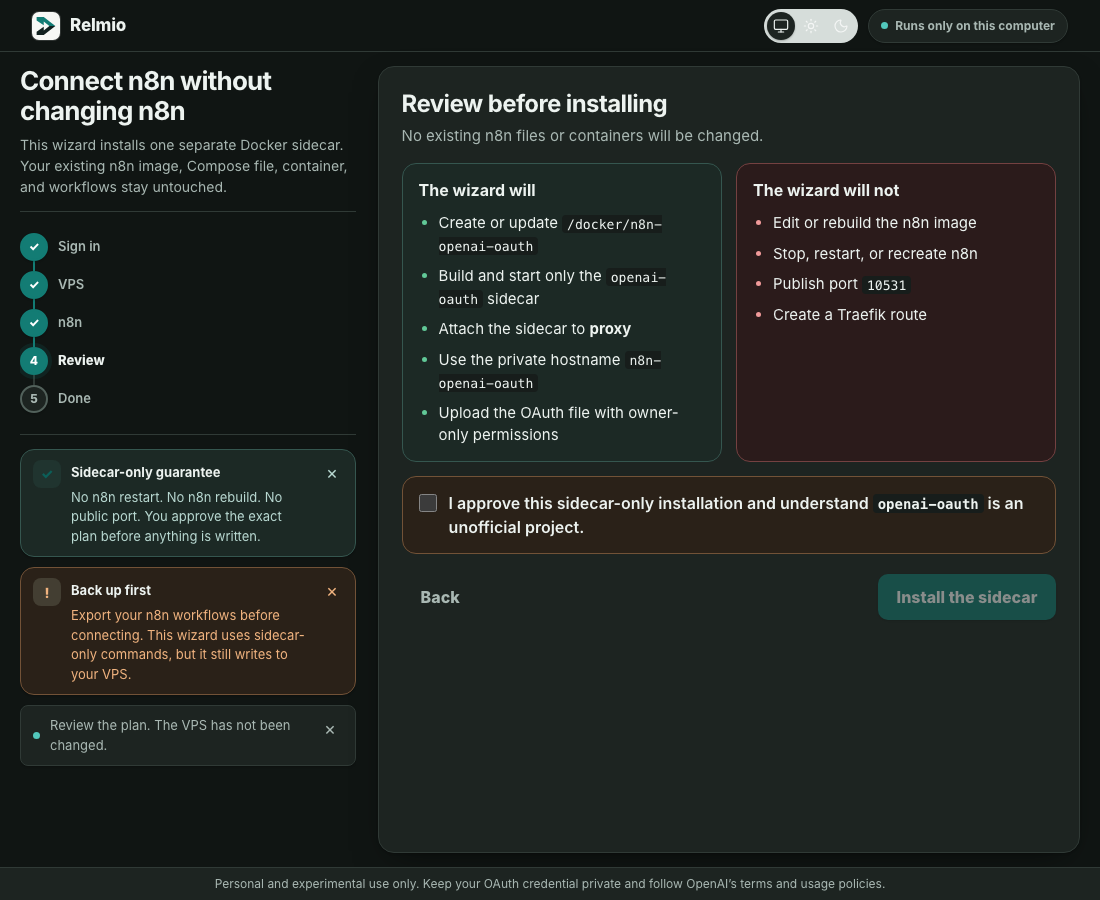Go Back to the previous step
This screenshot has width=1100, height=900.
tap(440, 597)
